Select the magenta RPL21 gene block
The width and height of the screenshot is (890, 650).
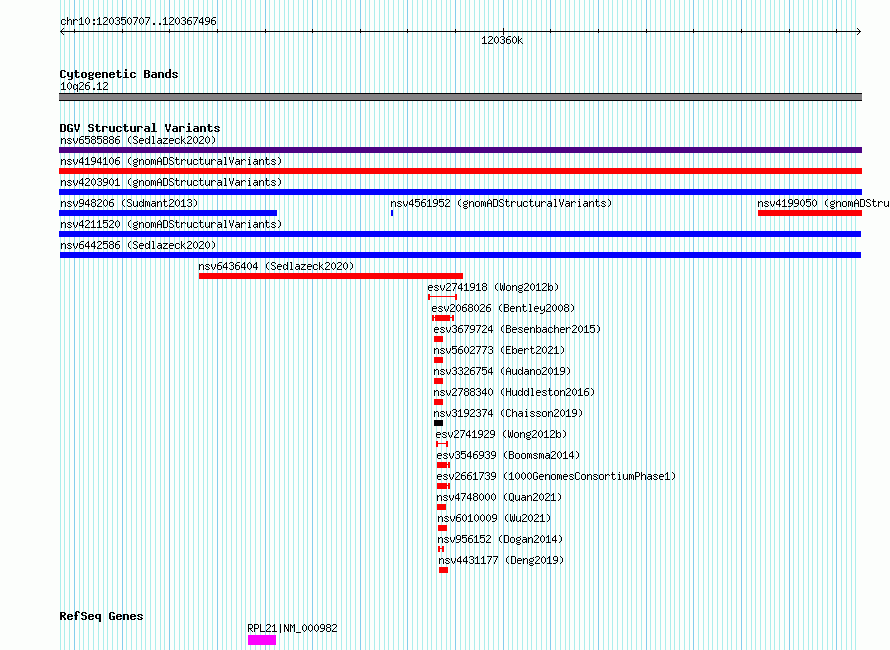[x=262, y=640]
